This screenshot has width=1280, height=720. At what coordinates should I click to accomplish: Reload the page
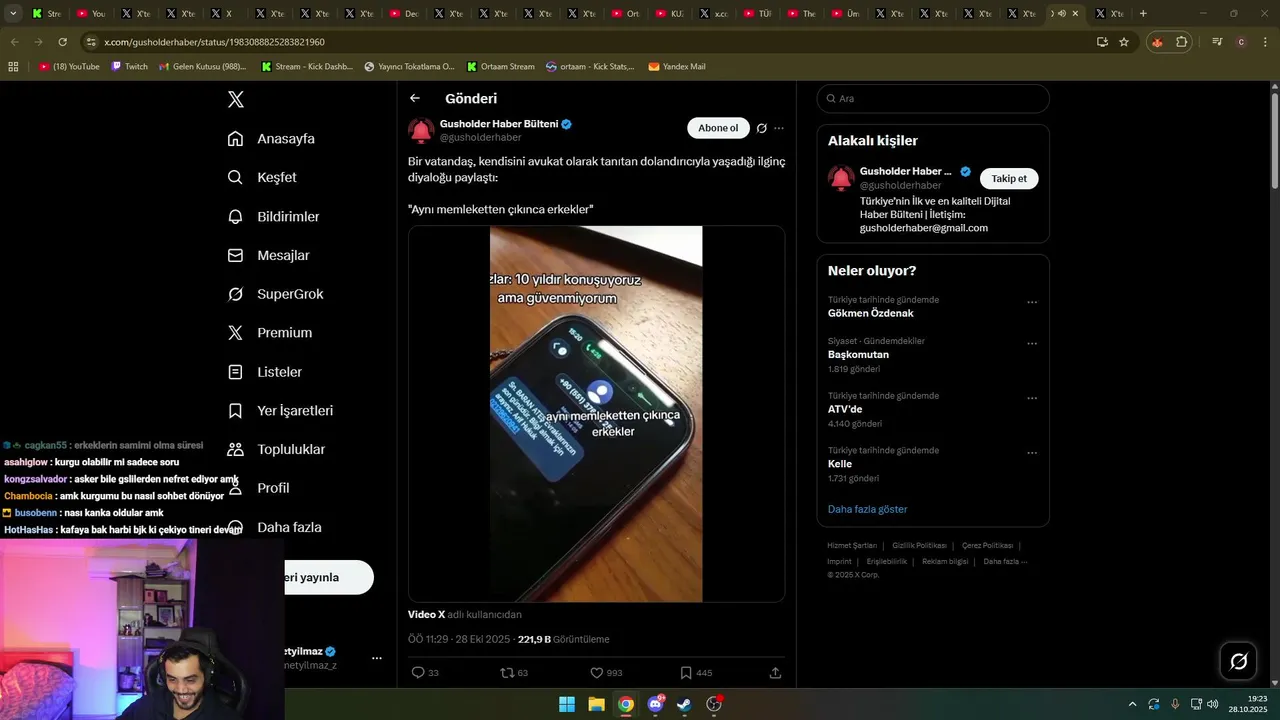(x=62, y=42)
